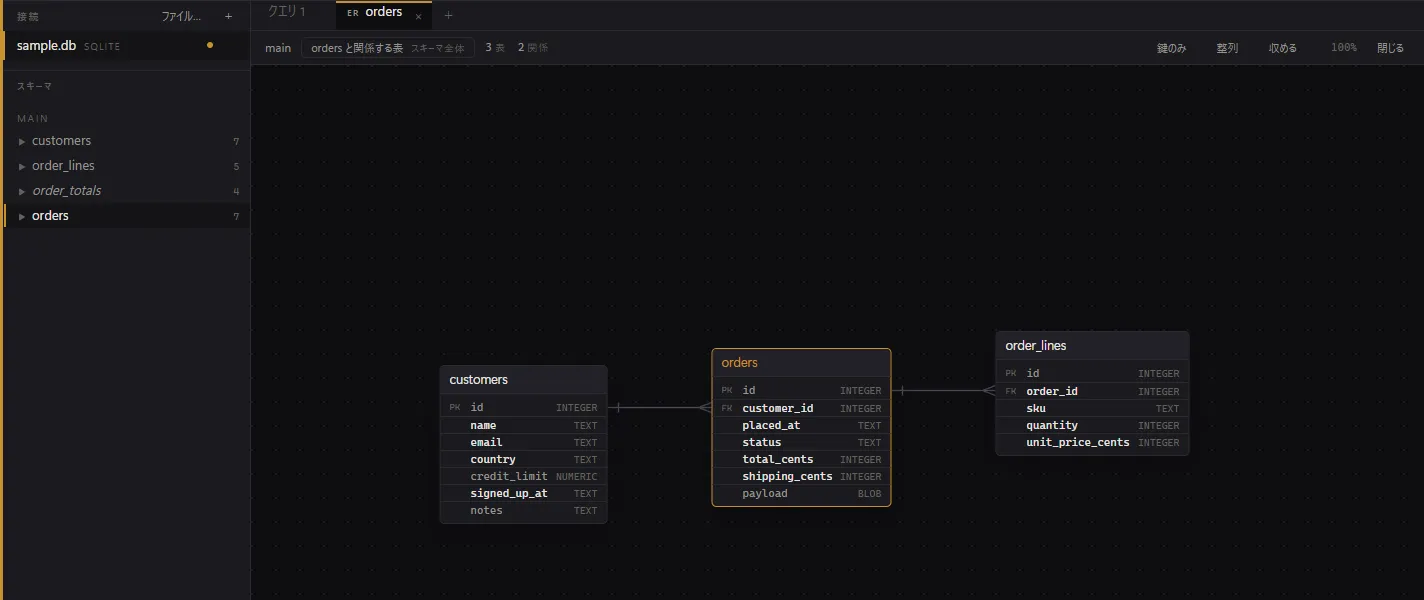Click the email column in customers
Image resolution: width=1424 pixels, height=600 pixels.
[x=523, y=442]
